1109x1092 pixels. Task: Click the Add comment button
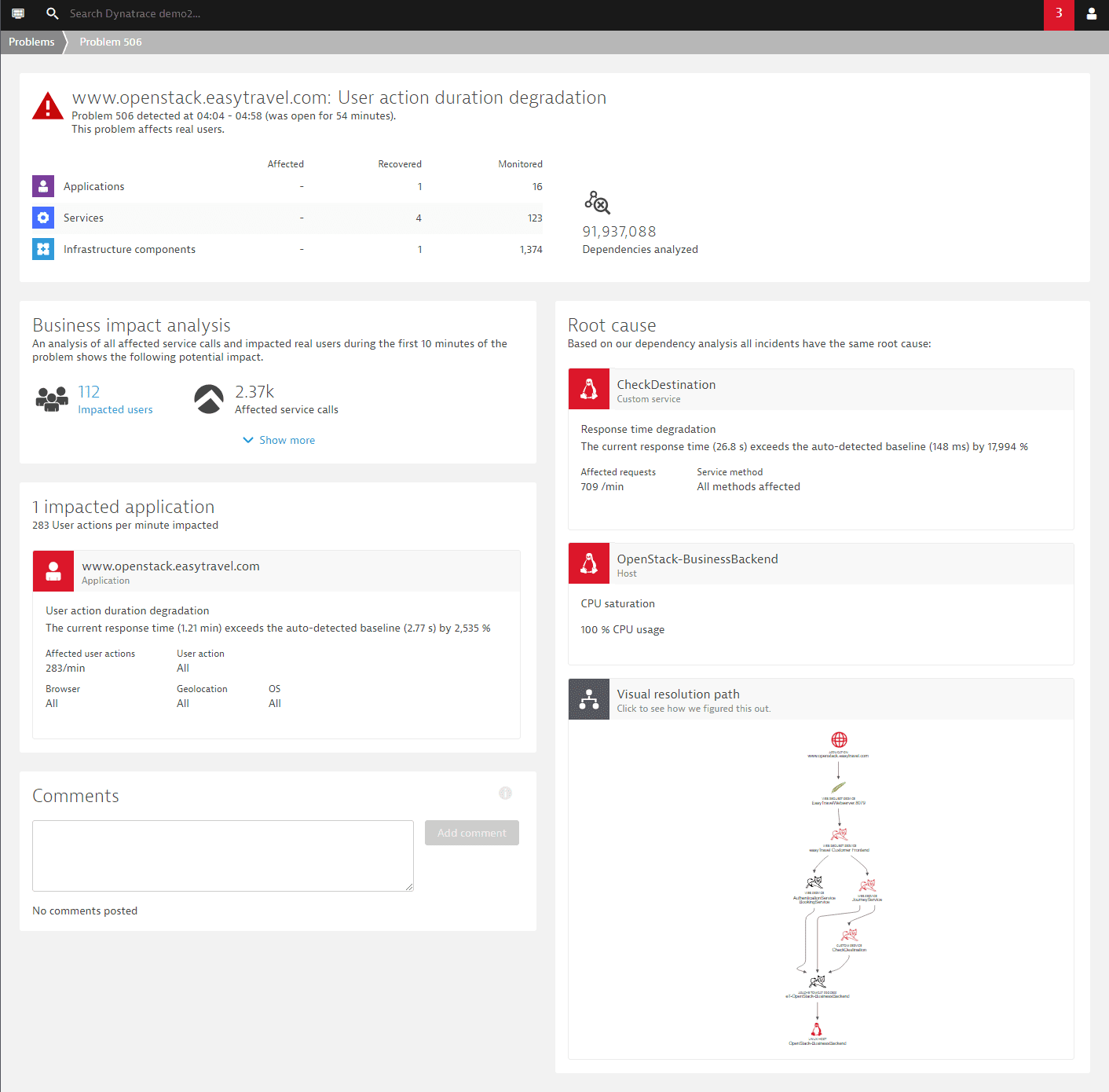[472, 833]
